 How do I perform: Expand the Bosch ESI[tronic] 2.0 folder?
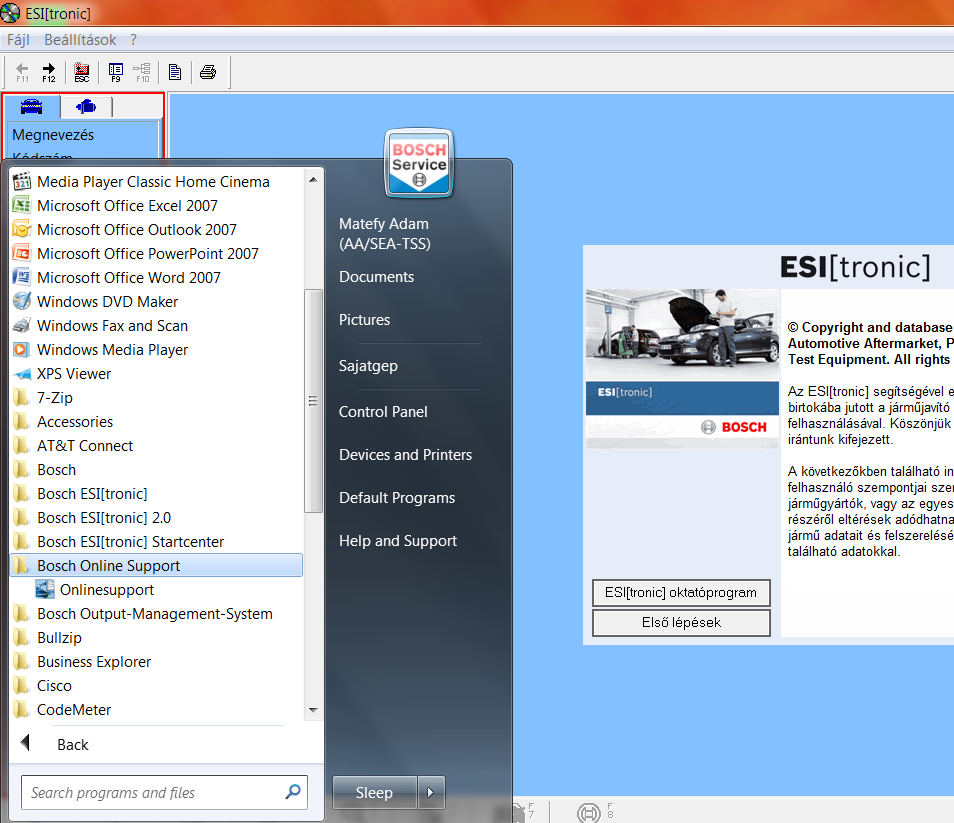tap(156, 518)
